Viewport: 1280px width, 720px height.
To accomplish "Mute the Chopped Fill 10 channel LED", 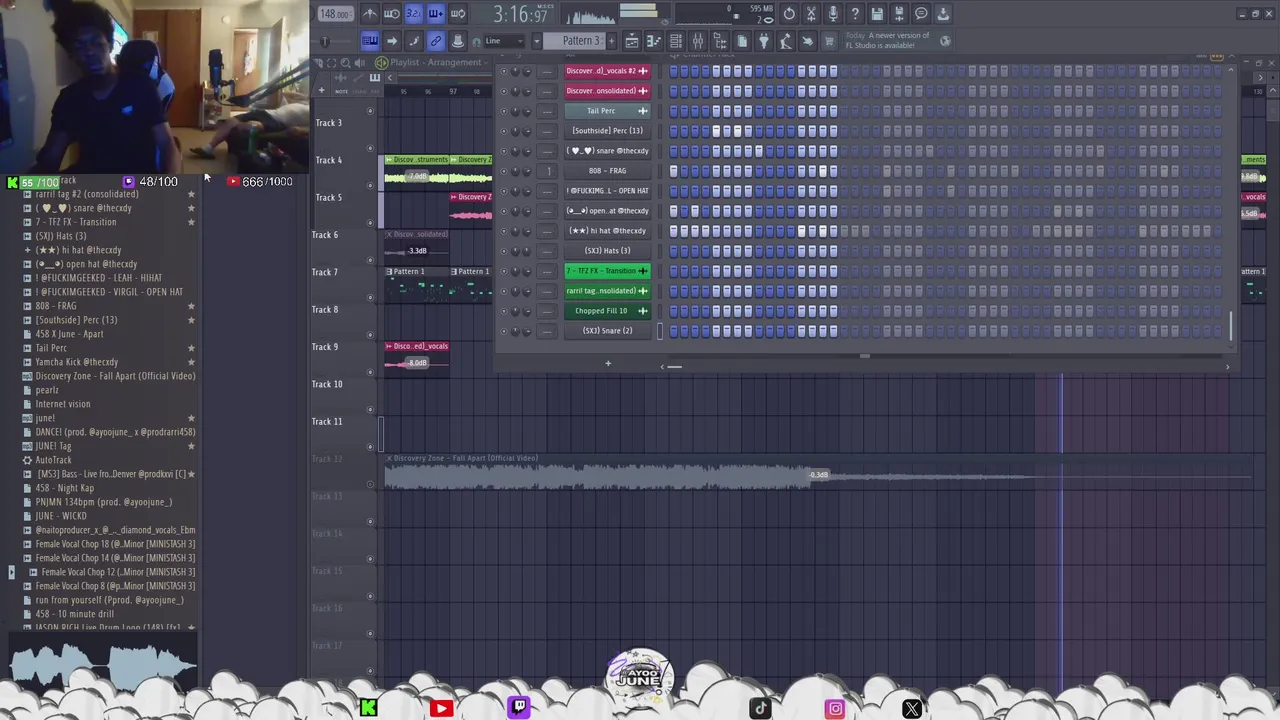I will (x=504, y=311).
